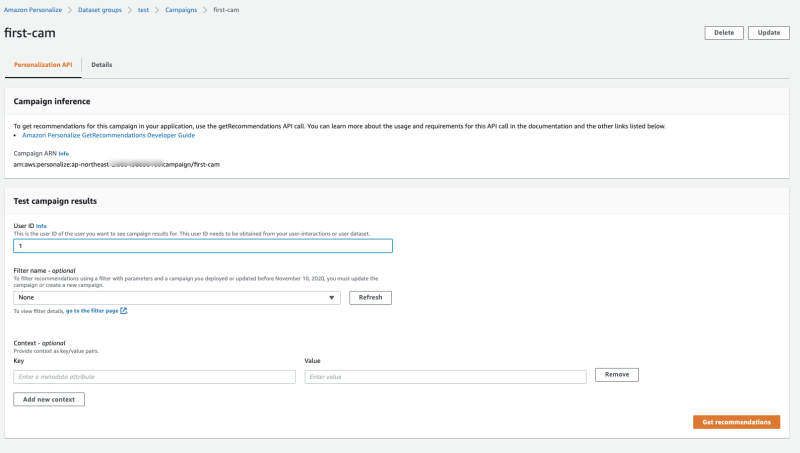Click Add new context button
The width and height of the screenshot is (800, 453).
[x=49, y=399]
